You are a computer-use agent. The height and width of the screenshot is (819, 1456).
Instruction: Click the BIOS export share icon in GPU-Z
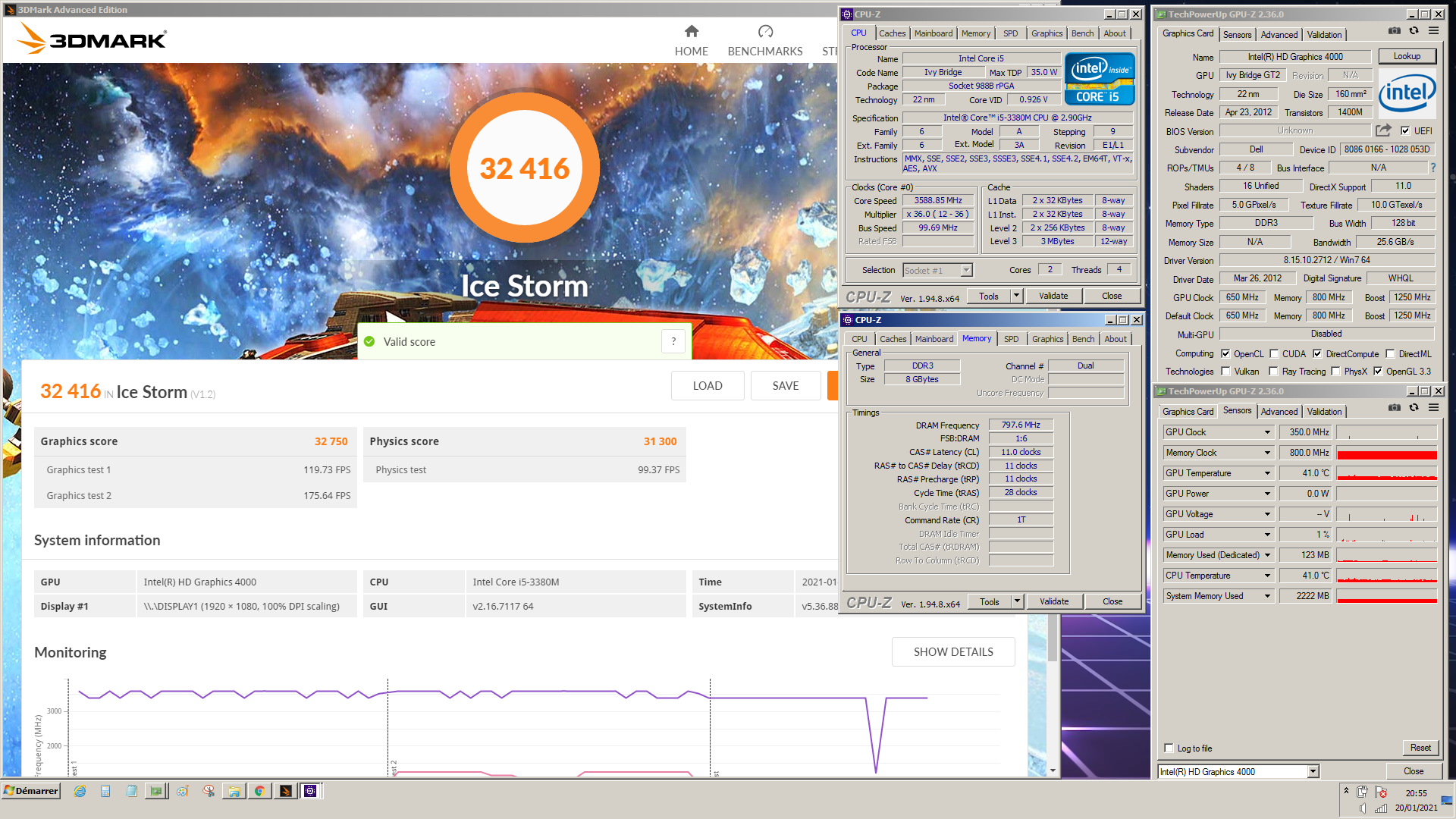click(1383, 130)
